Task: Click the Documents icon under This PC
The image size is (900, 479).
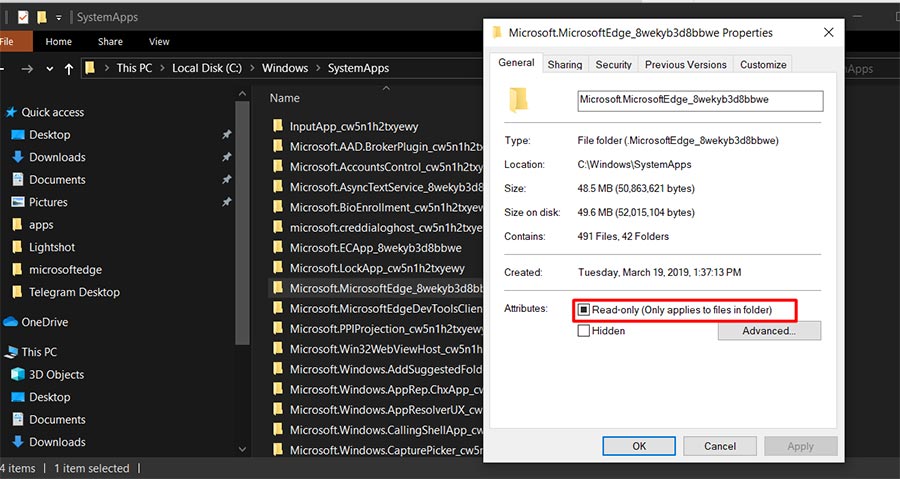Action: click(x=18, y=419)
